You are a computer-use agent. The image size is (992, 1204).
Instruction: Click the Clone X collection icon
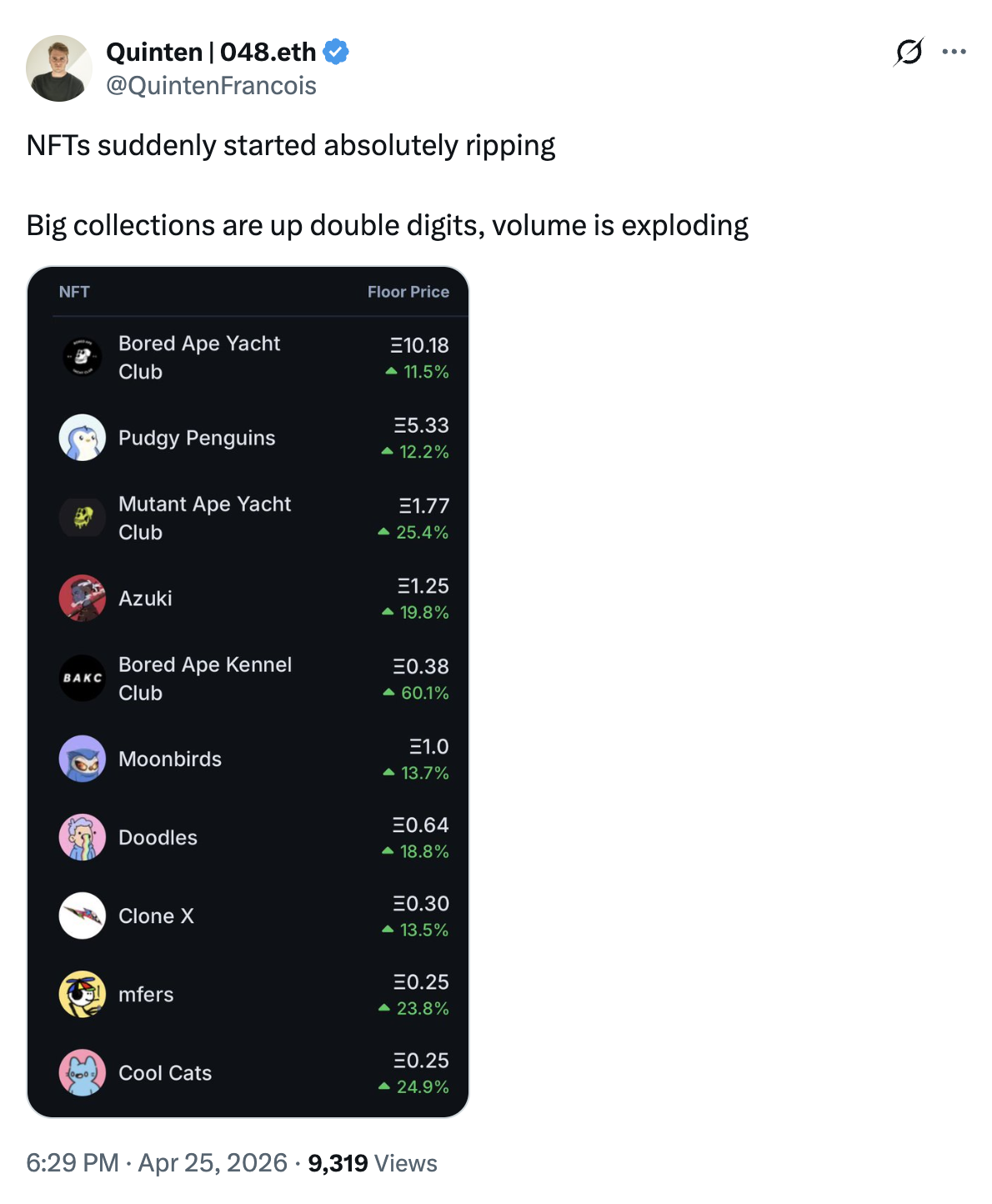pyautogui.click(x=83, y=916)
